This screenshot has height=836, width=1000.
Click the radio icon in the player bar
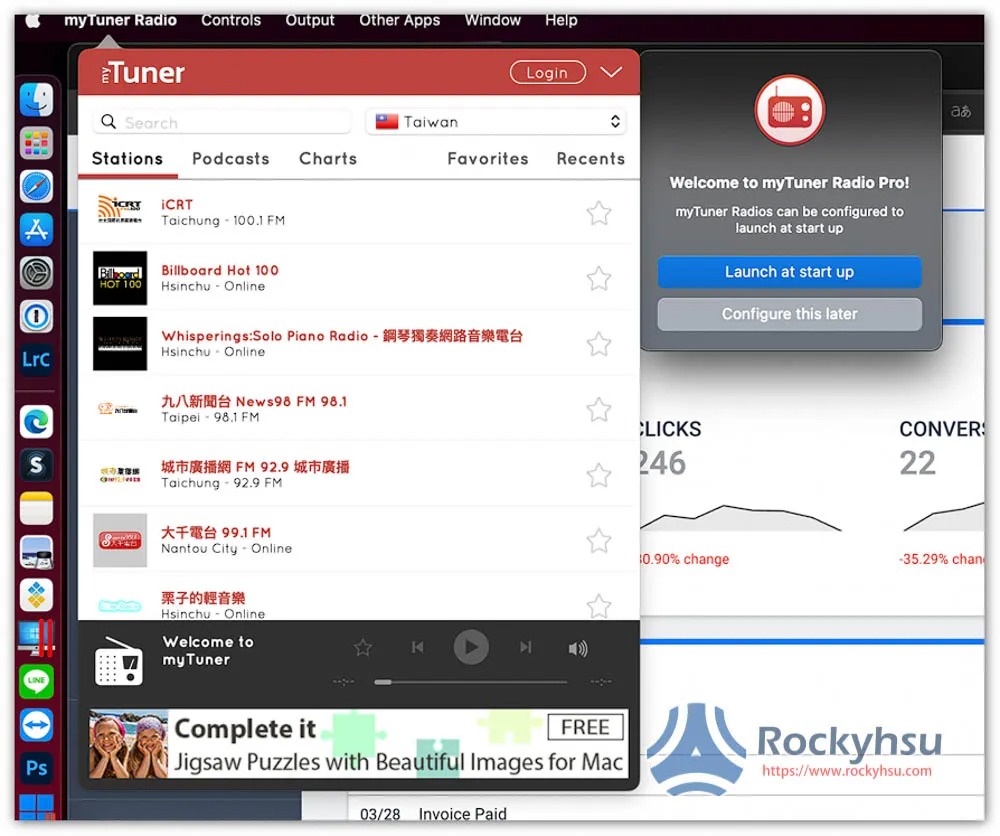click(119, 661)
